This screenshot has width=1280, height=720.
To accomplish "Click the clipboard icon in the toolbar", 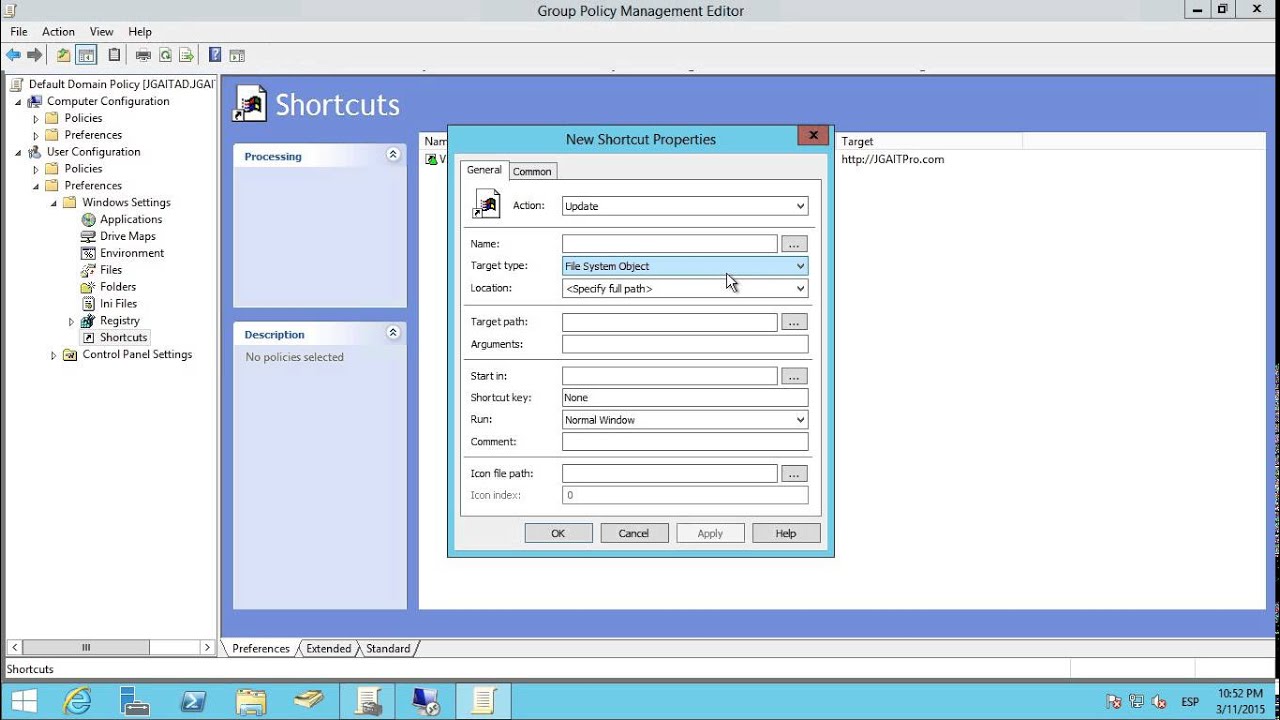I will tap(114, 55).
